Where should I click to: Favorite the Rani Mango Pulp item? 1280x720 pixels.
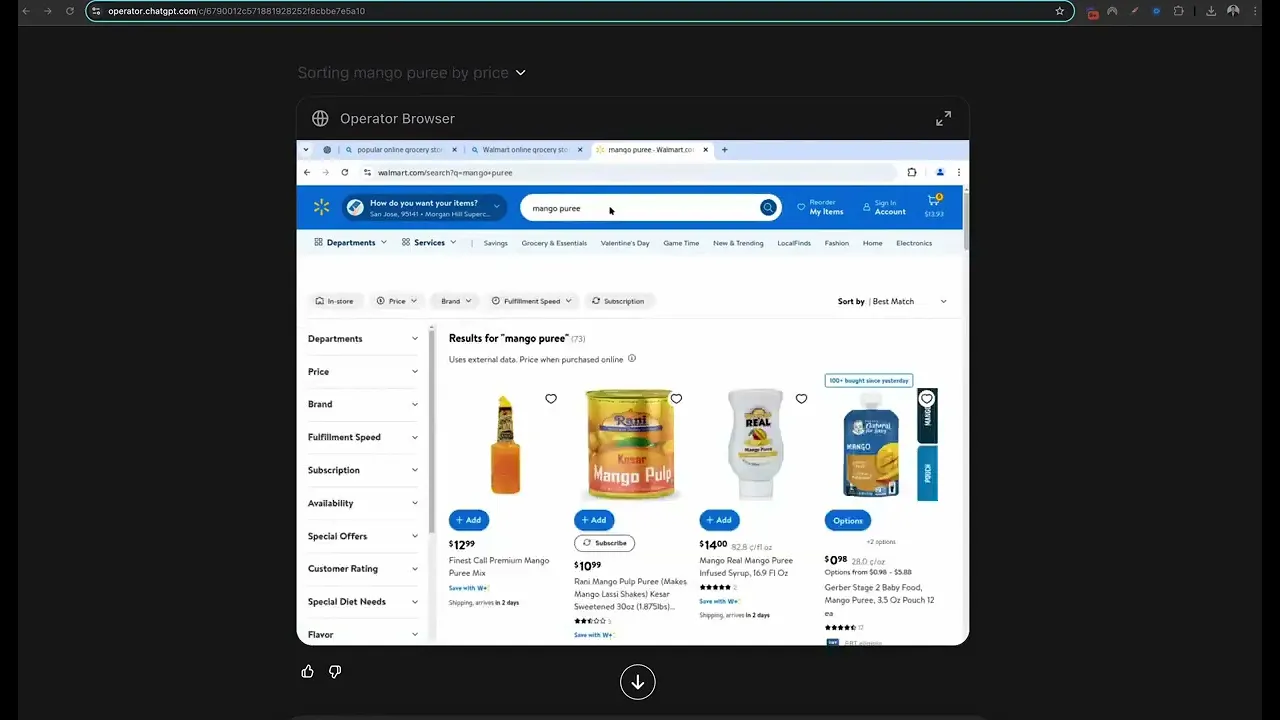click(676, 399)
